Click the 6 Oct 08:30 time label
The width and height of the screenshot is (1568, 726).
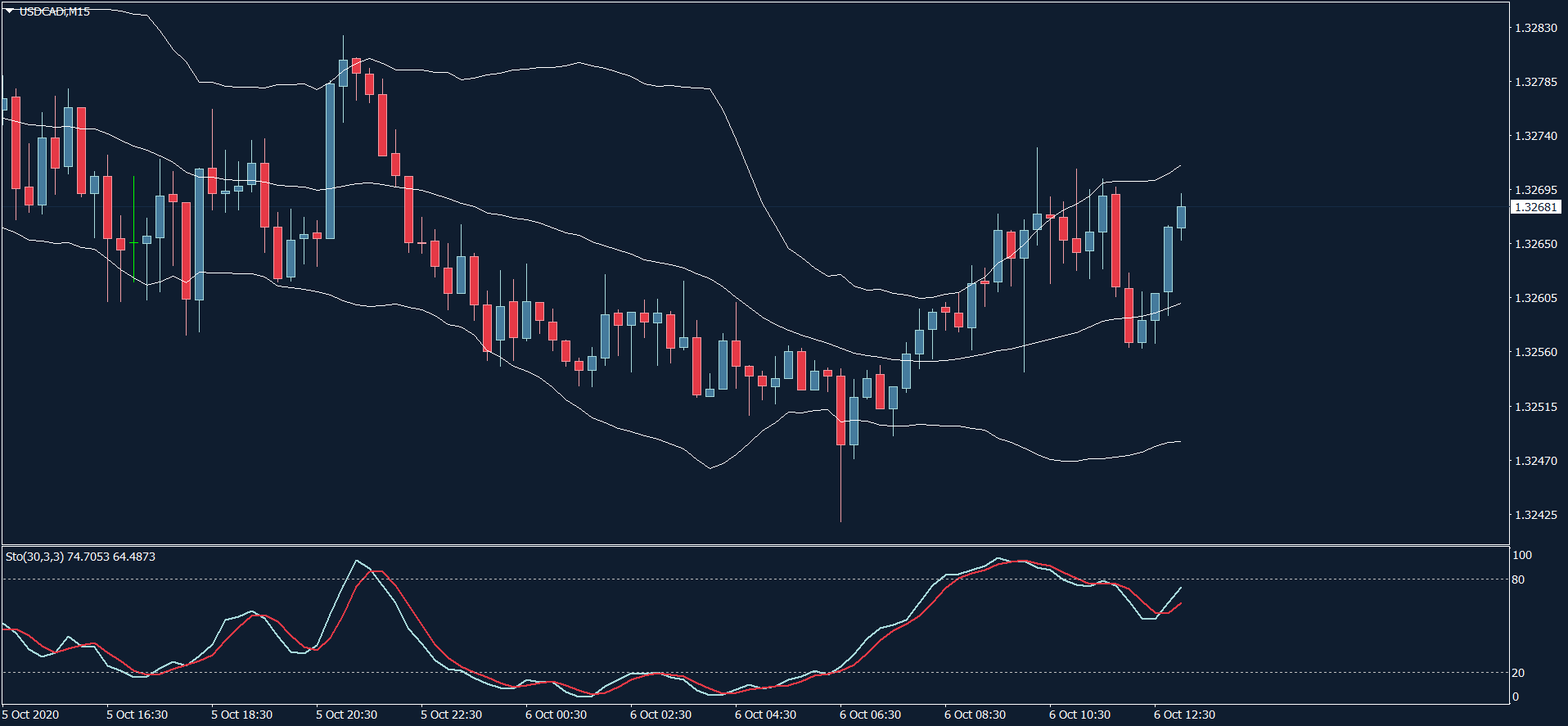(x=975, y=715)
